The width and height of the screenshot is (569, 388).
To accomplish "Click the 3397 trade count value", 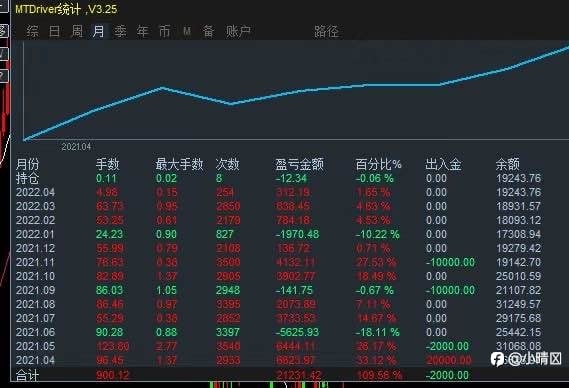I will [228, 332].
